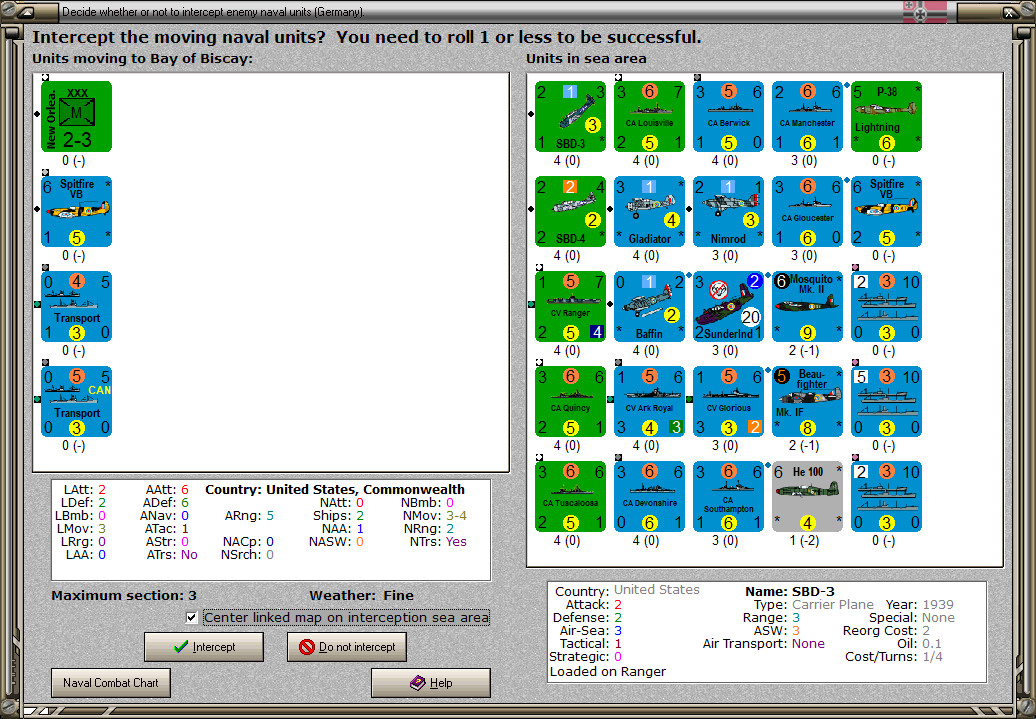Select the CAN Transport unit
Viewport: 1036px width, 719px height.
coord(77,402)
